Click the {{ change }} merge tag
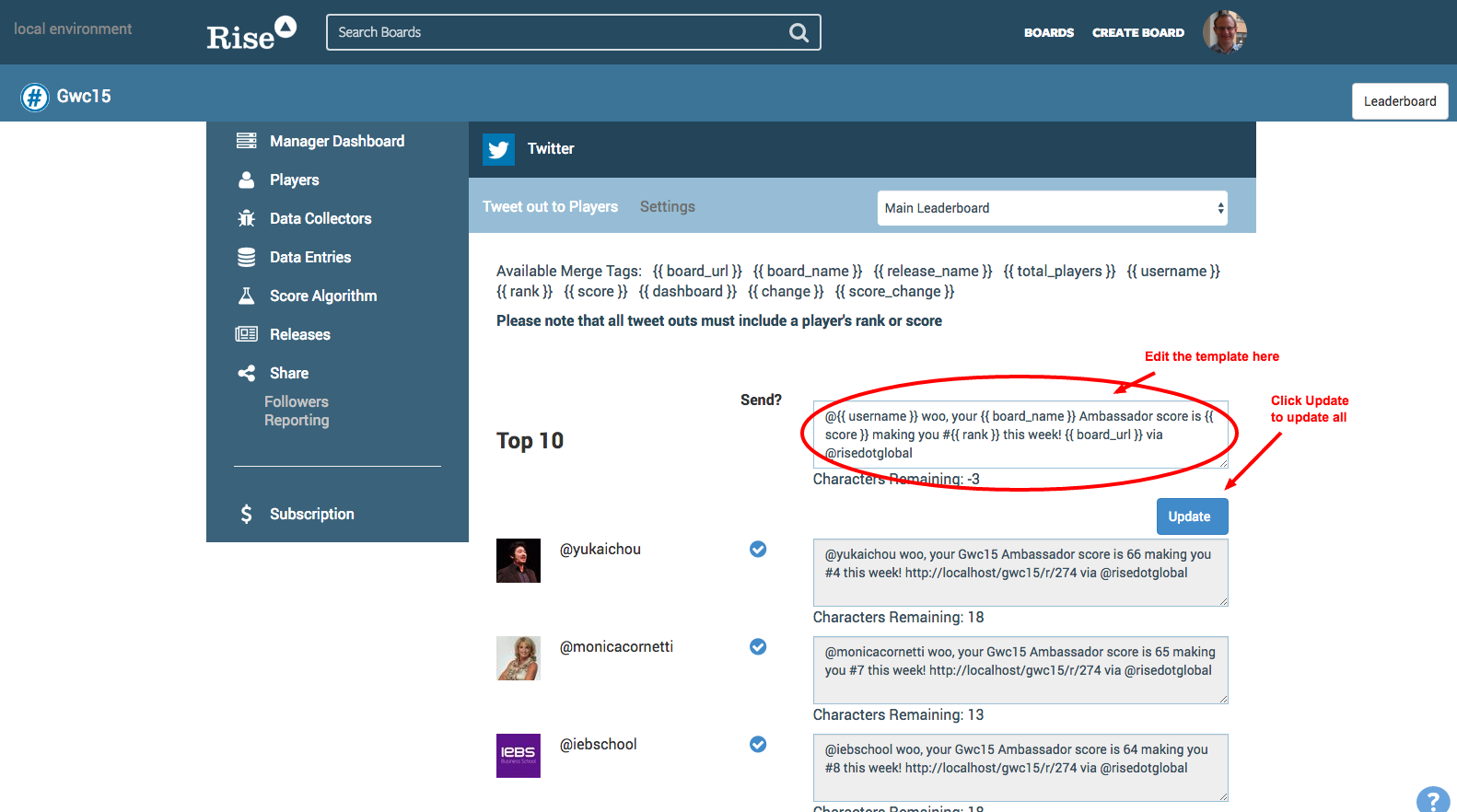The width and height of the screenshot is (1457, 812). [786, 291]
